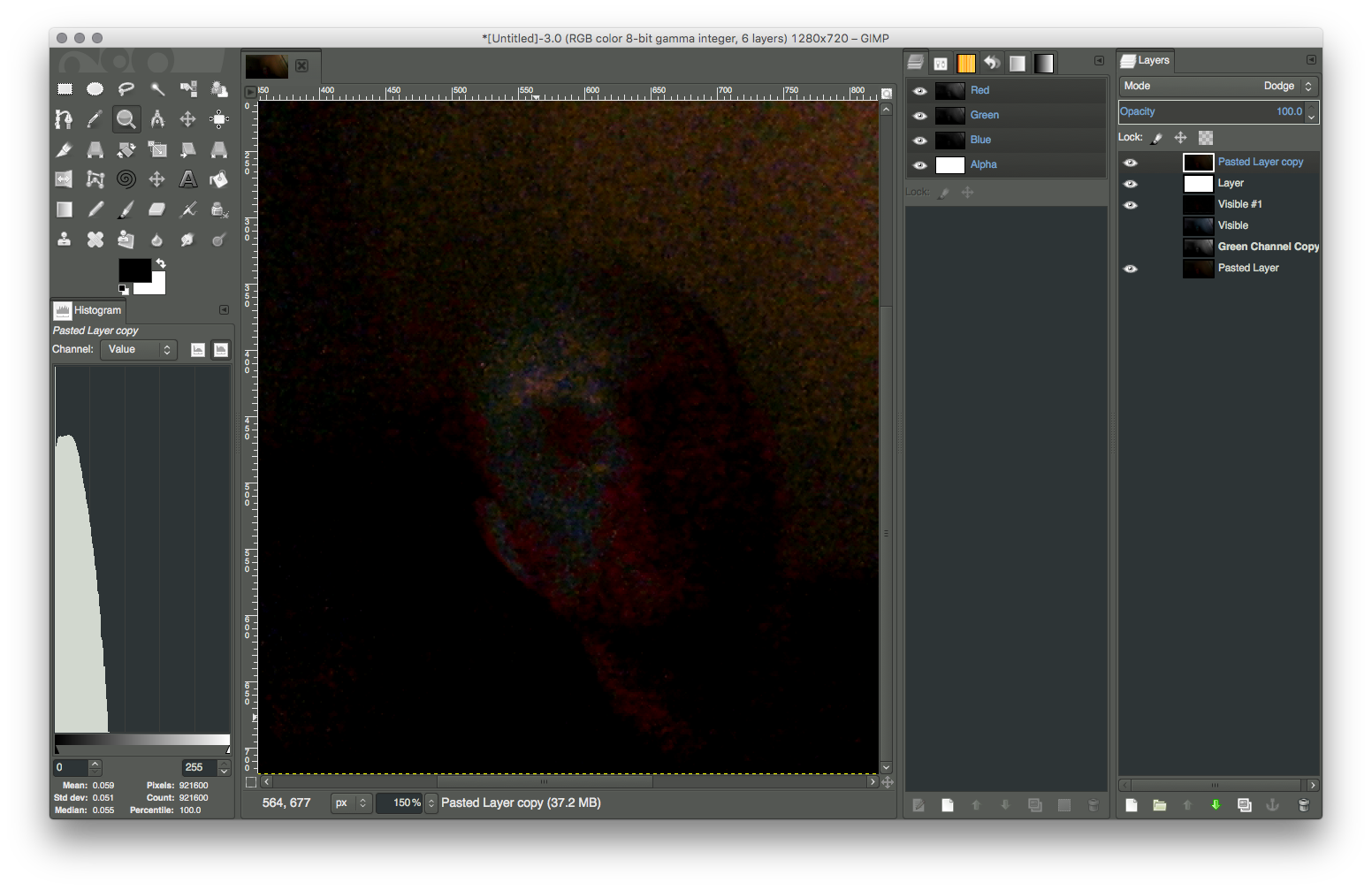
Task: Switch to the Histogram tab
Action: [88, 311]
